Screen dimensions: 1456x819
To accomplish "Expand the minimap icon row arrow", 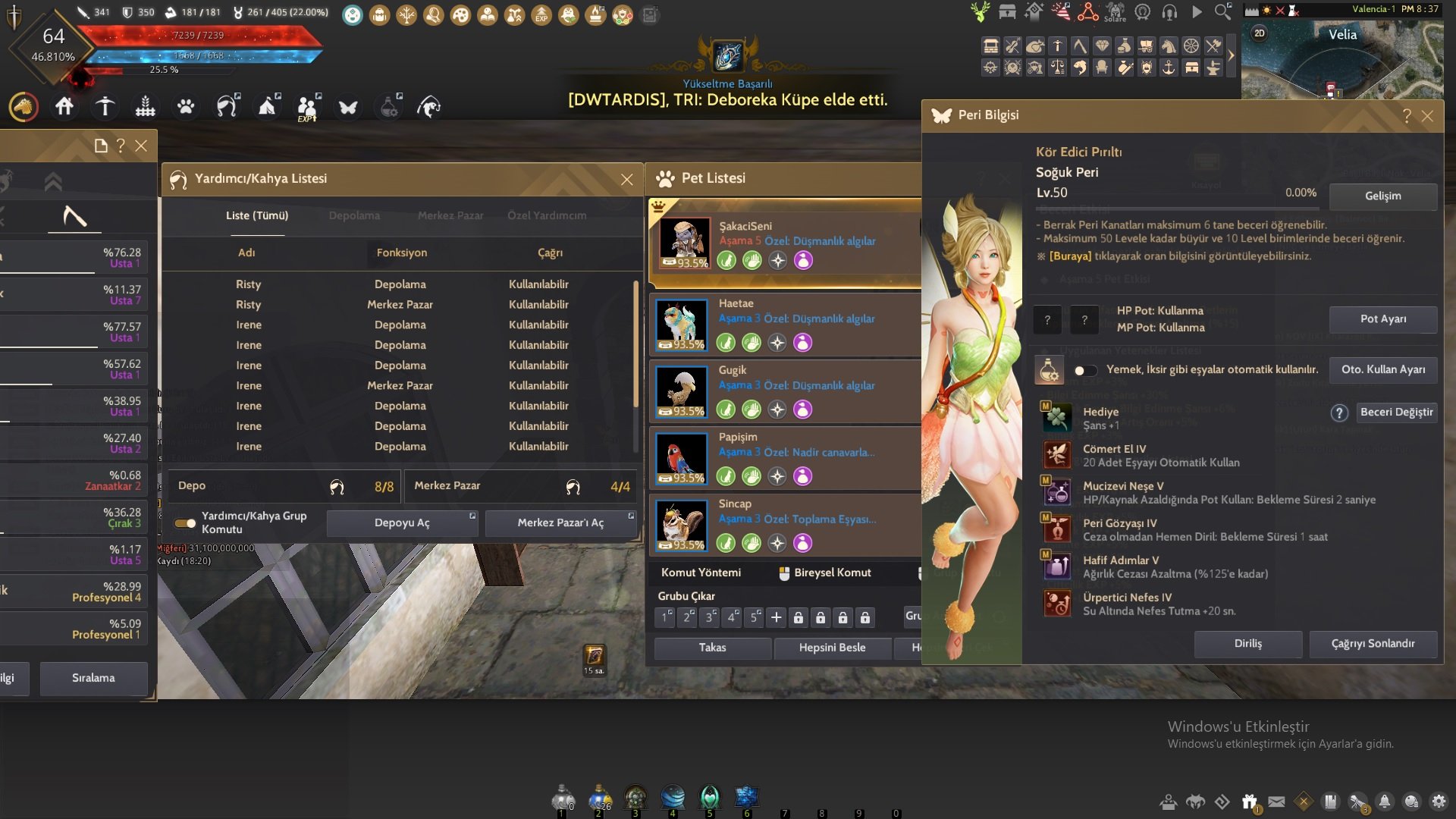I will click(1231, 56).
